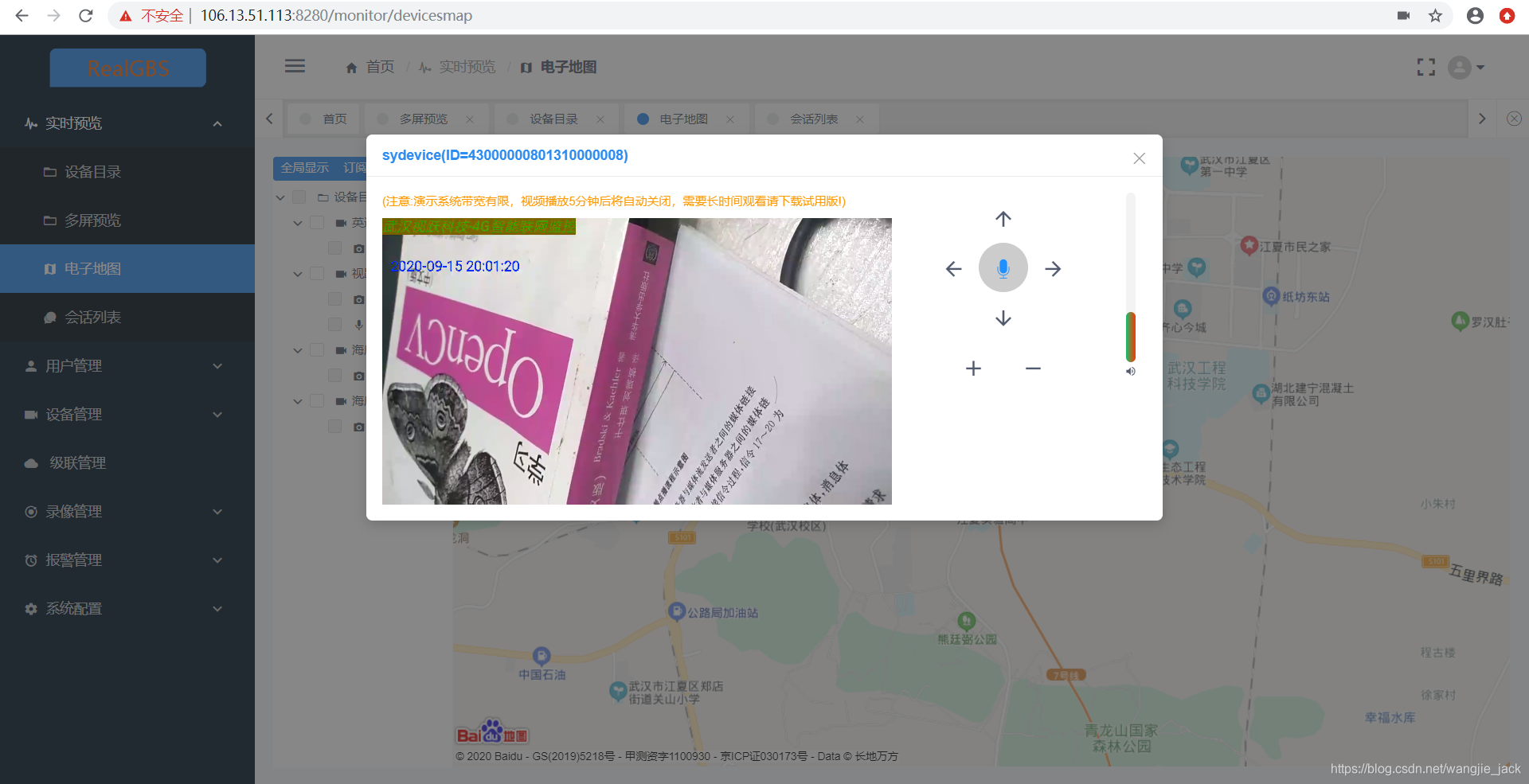Image resolution: width=1529 pixels, height=784 pixels.
Task: Close all tabs with the circled X
Action: click(1514, 119)
